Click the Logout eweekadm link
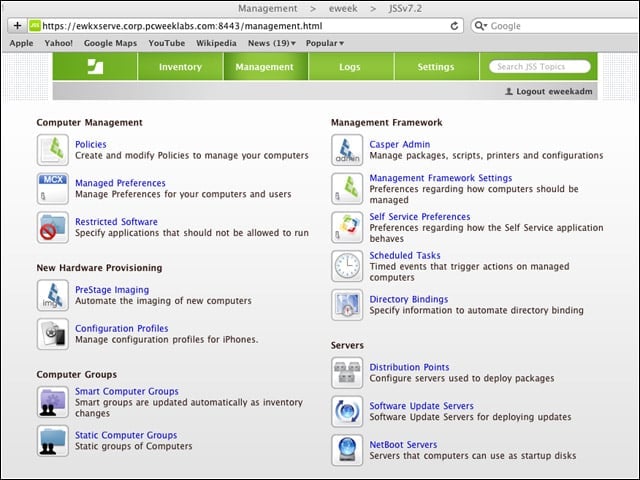Image resolution: width=640 pixels, height=480 pixels. [549, 91]
